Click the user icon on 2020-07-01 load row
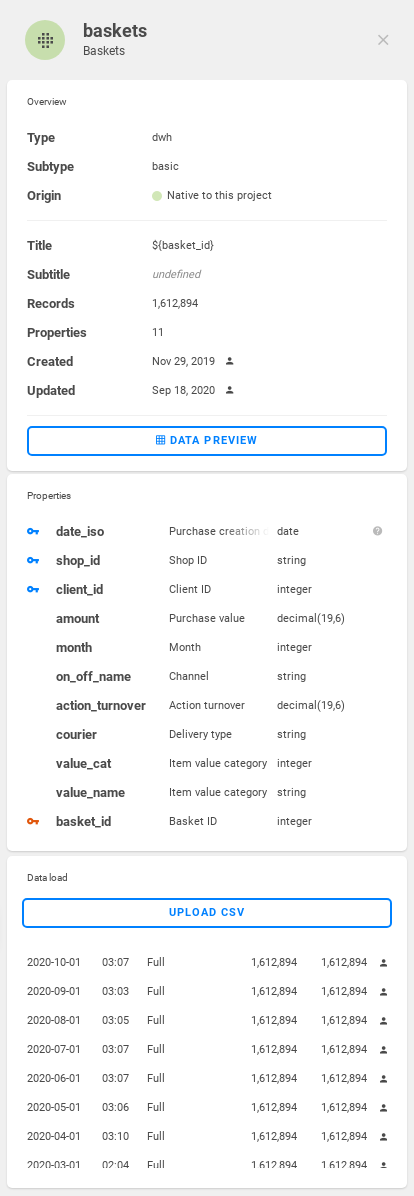The width and height of the screenshot is (414, 1196). (x=384, y=1050)
